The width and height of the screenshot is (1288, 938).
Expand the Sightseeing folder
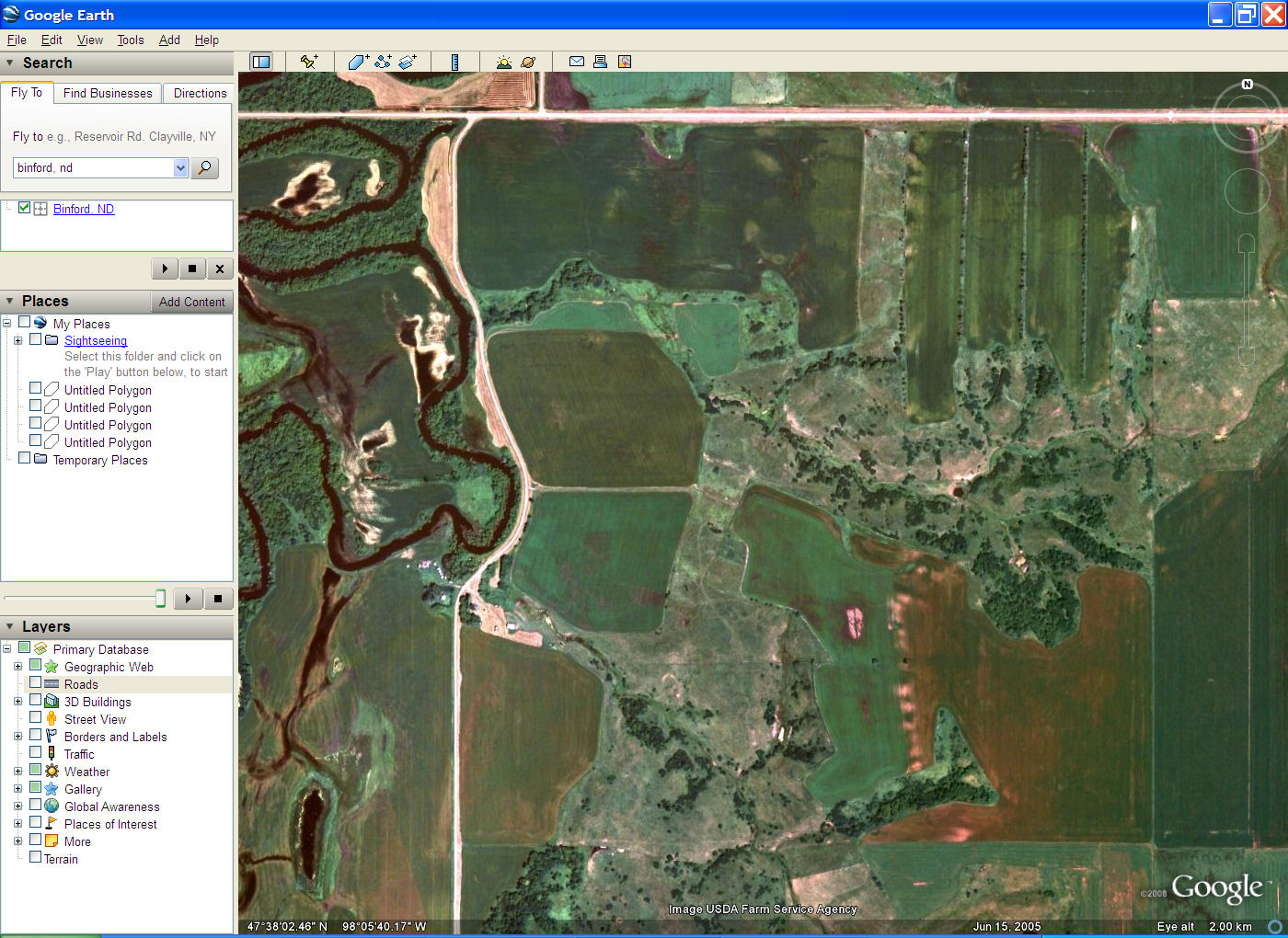[17, 340]
